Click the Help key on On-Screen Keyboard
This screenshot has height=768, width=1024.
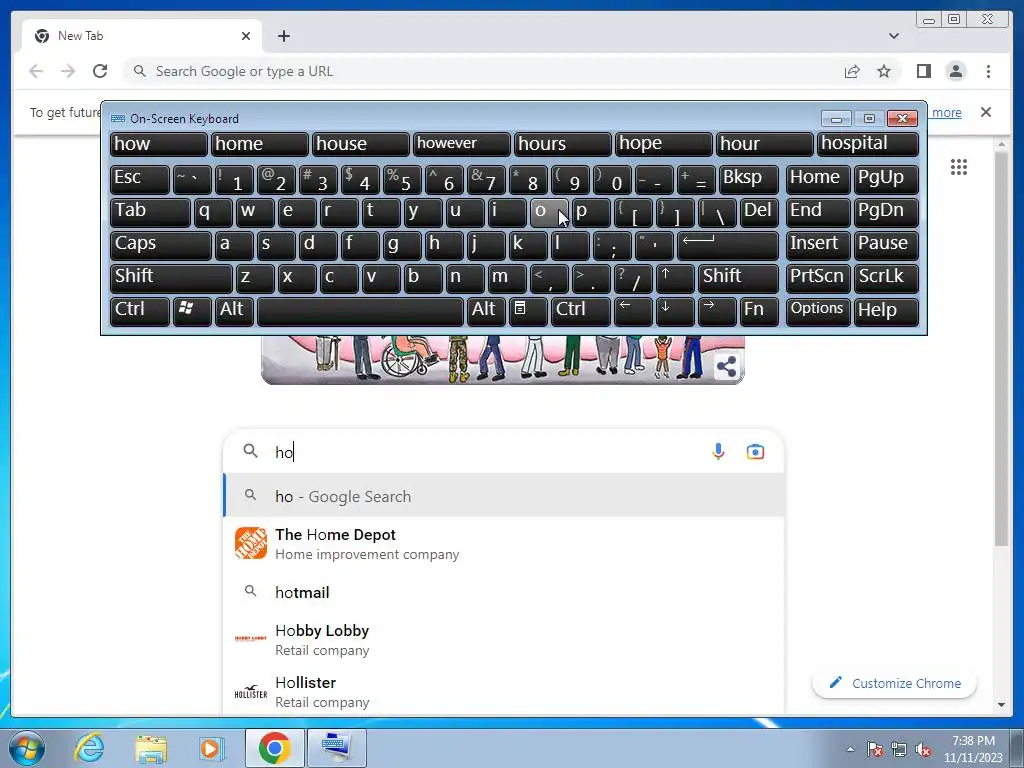(886, 310)
